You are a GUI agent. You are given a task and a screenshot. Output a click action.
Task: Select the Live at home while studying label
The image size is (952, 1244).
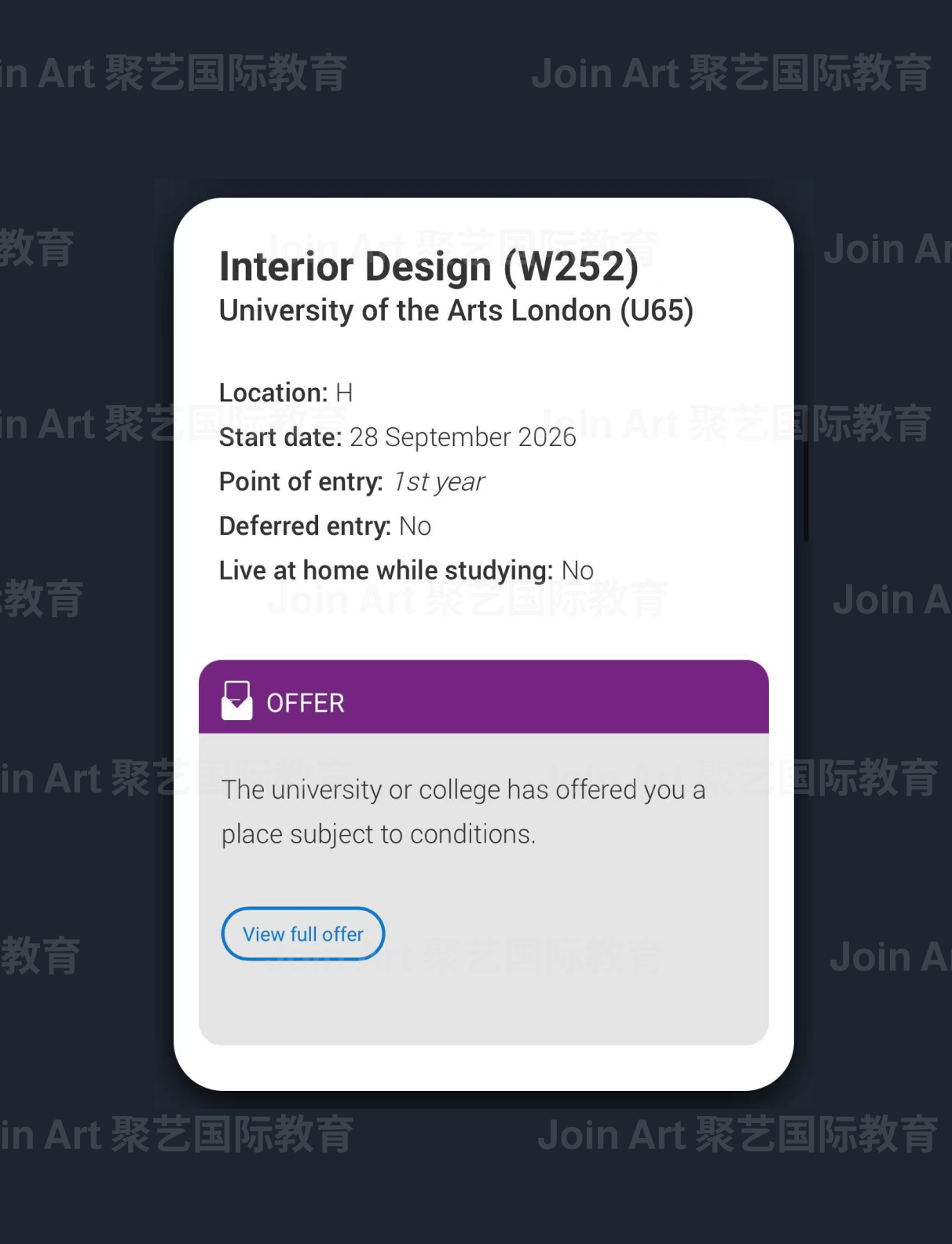(386, 571)
